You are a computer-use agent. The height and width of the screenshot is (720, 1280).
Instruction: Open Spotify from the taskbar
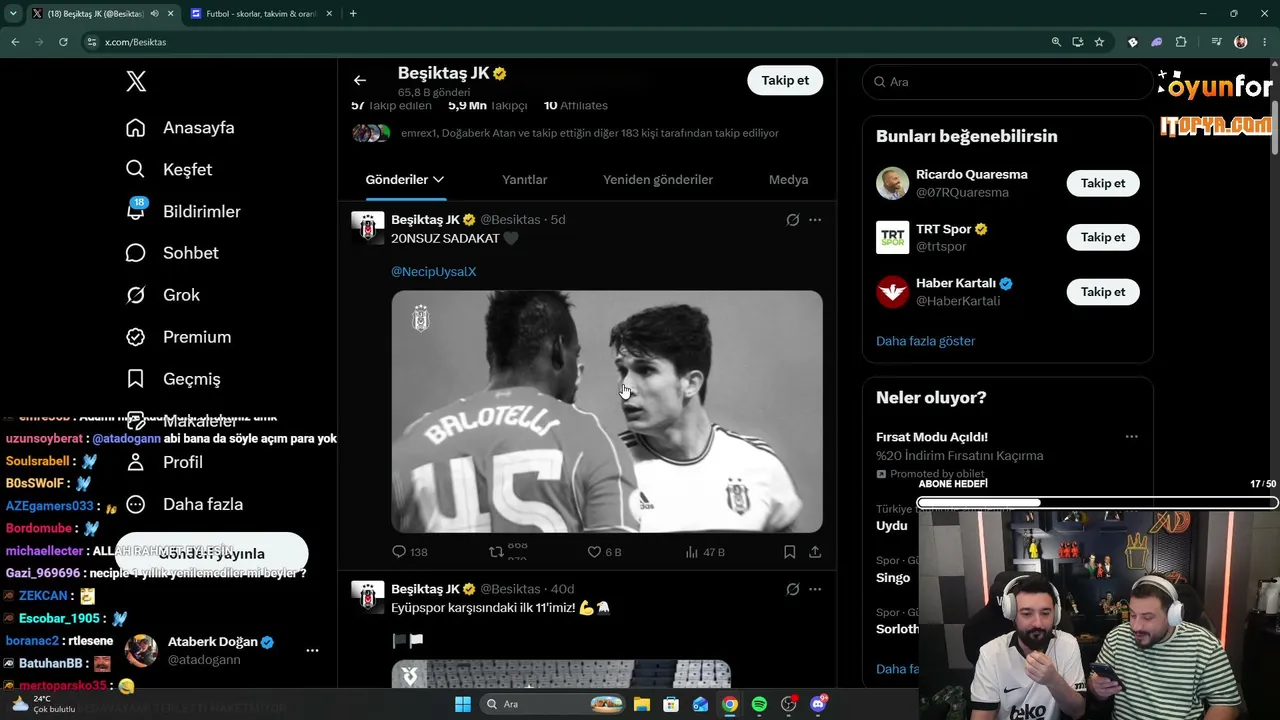coord(759,704)
